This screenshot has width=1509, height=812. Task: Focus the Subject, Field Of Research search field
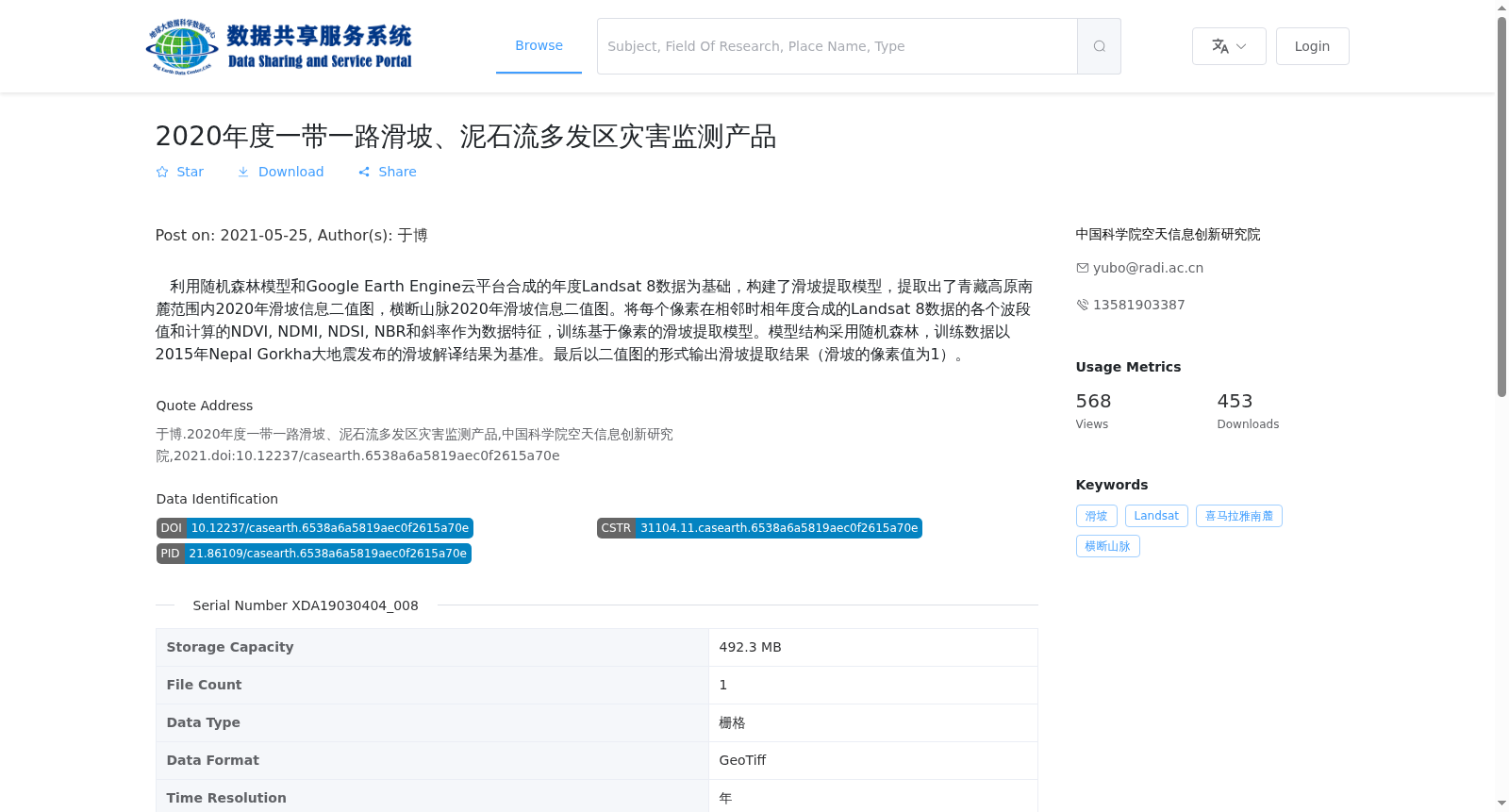point(837,46)
